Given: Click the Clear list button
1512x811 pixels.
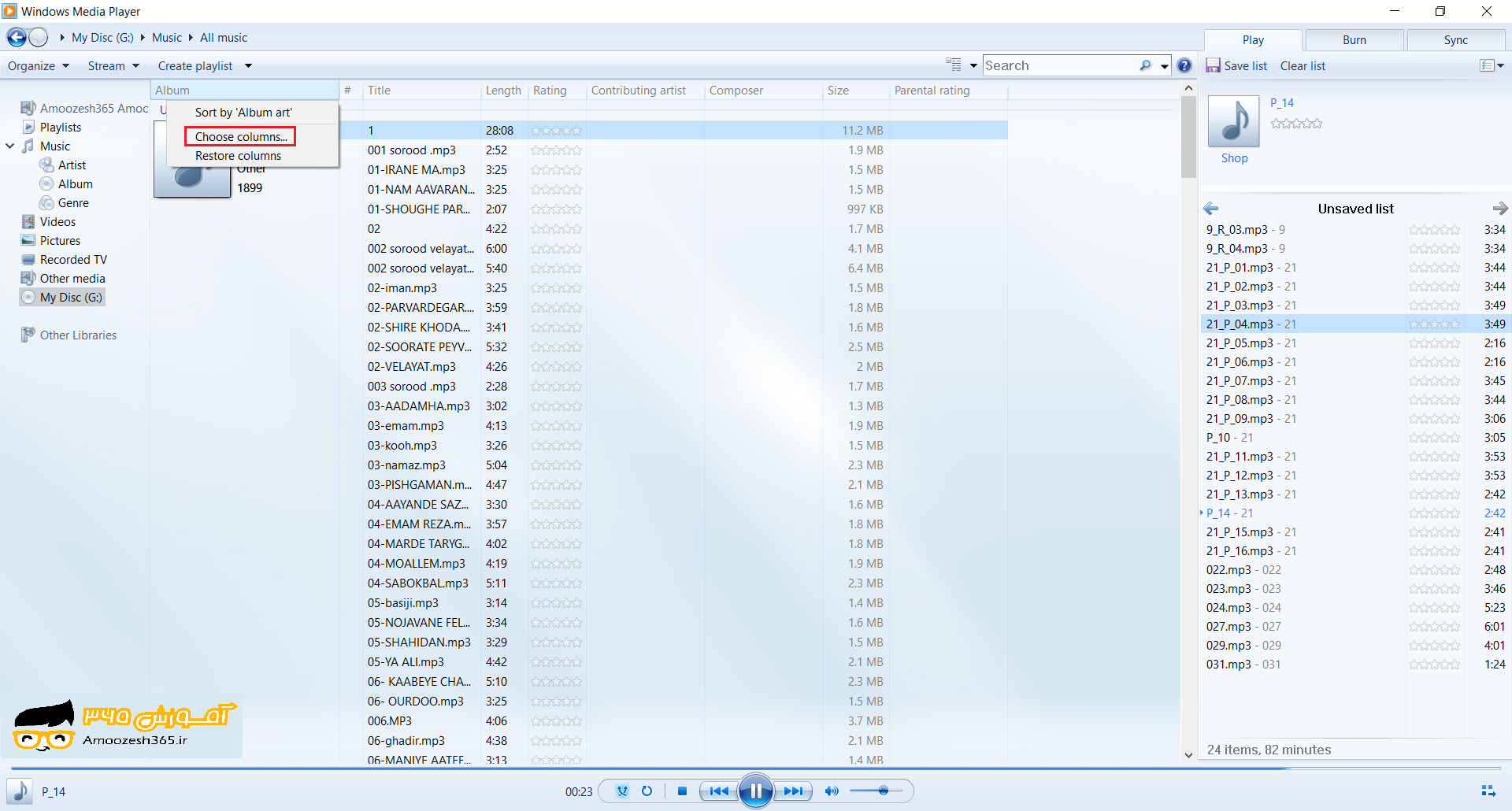Looking at the screenshot, I should point(1303,65).
